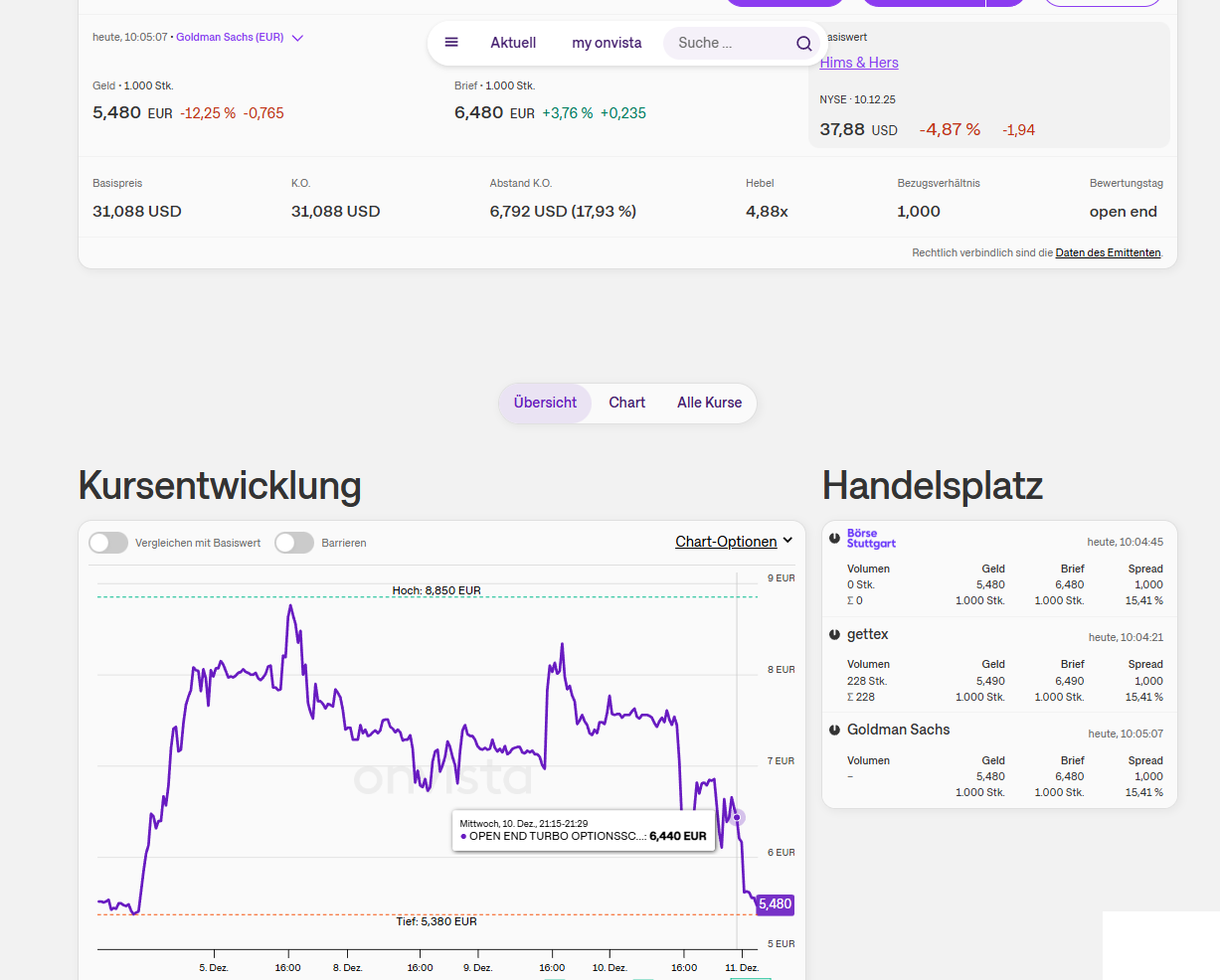The height and width of the screenshot is (980, 1220).
Task: Open my onvista menu
Action: [607, 43]
